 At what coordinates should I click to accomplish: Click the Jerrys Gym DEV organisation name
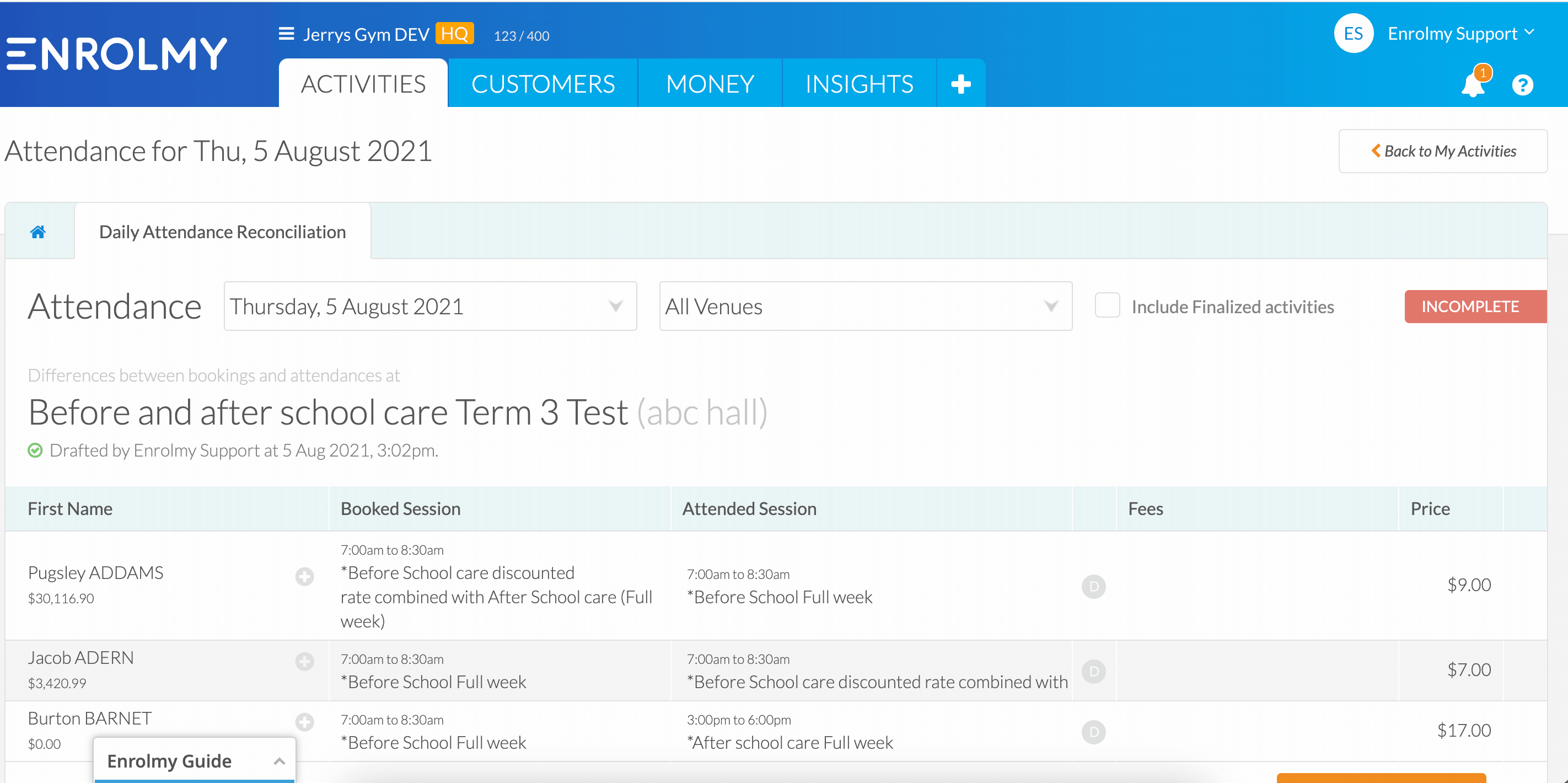click(367, 34)
